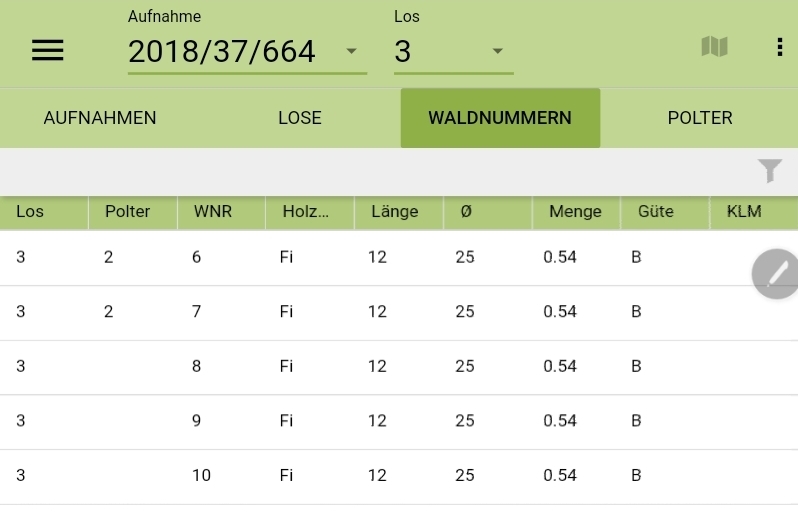Select the Waldnummern tab

point(500,118)
